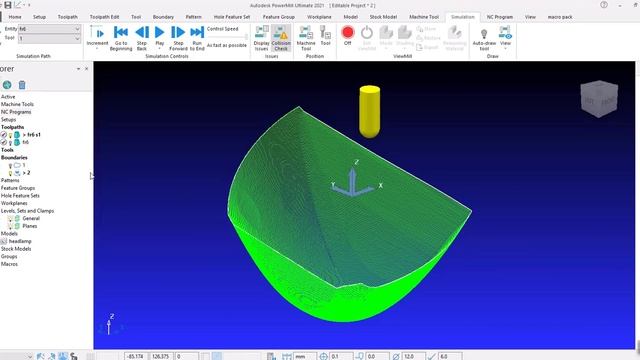Screen dimensions: 640x360
Task: Click the safety-status icon of toolpath fr6
Action: (4, 143)
